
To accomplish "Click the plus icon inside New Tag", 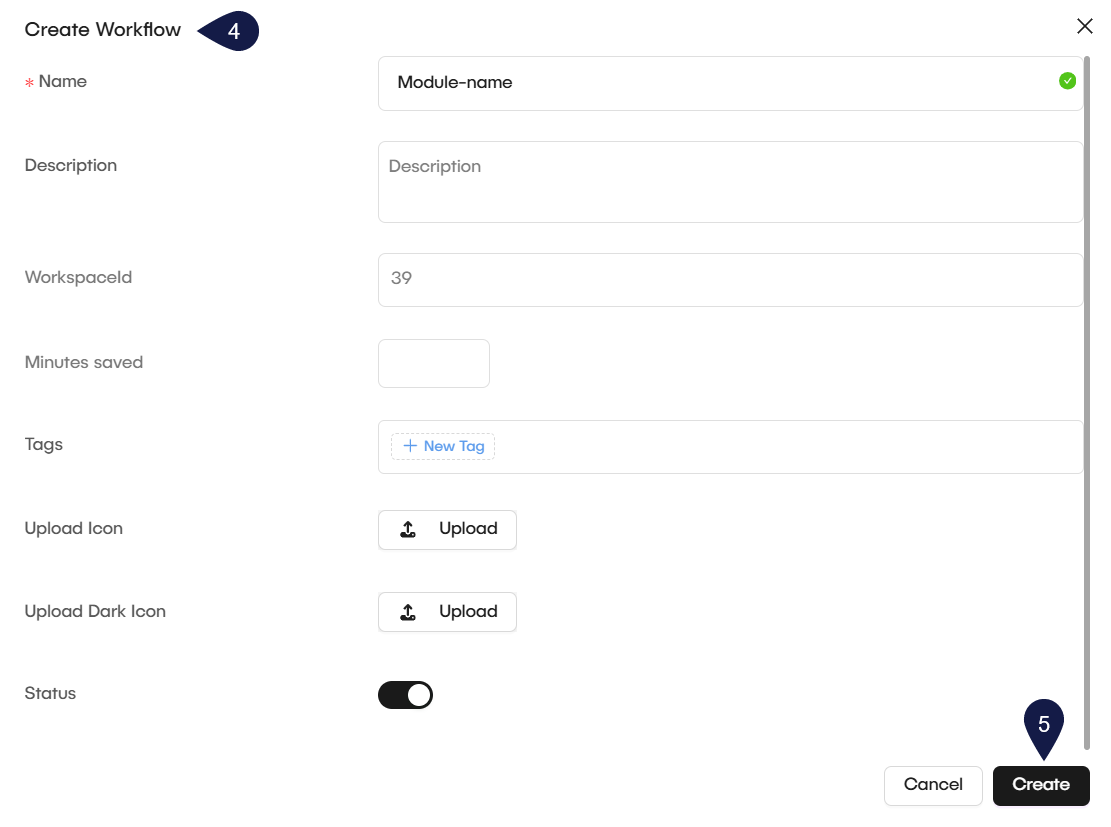I will [x=411, y=446].
